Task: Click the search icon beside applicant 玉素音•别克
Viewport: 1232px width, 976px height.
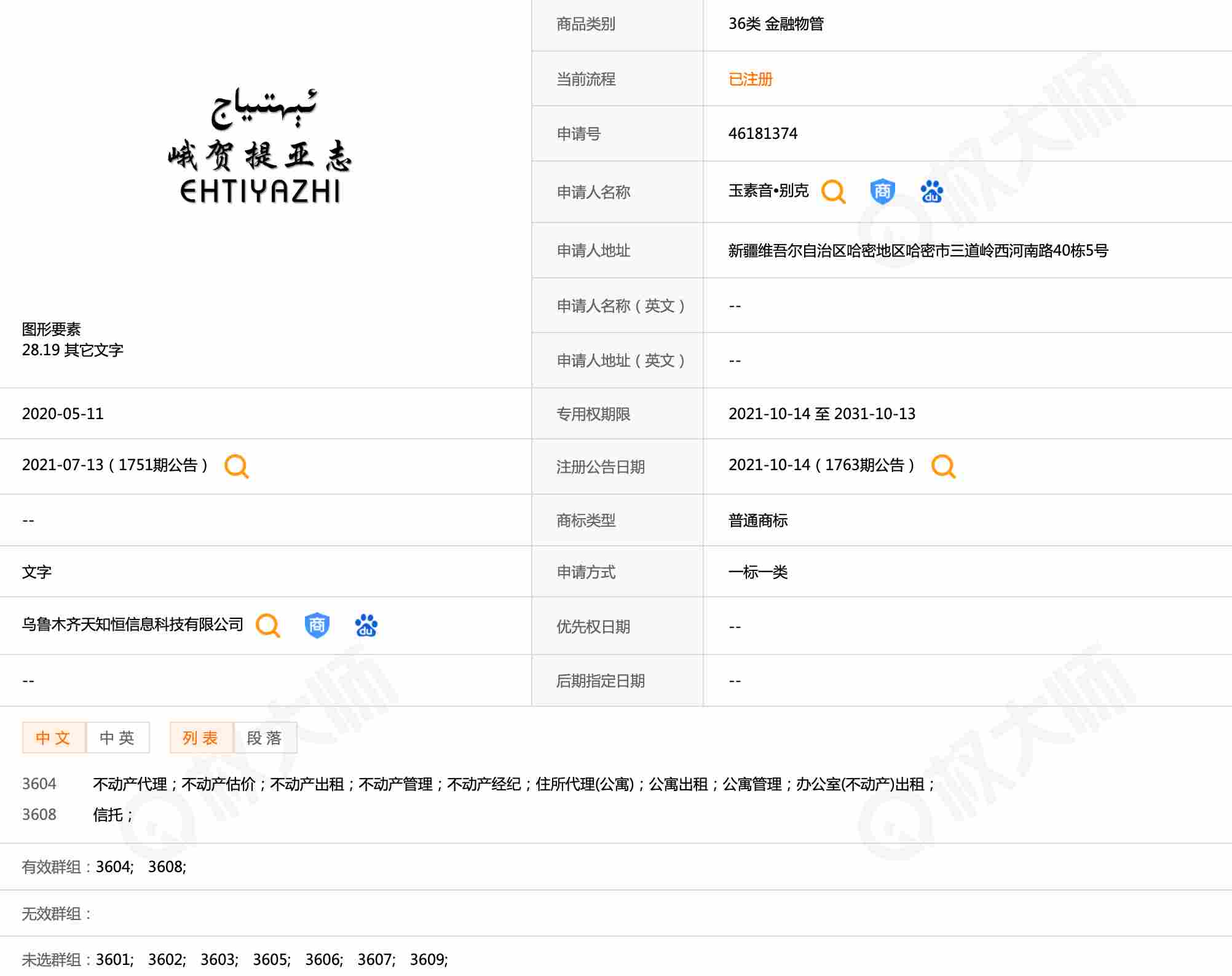Action: pos(833,191)
